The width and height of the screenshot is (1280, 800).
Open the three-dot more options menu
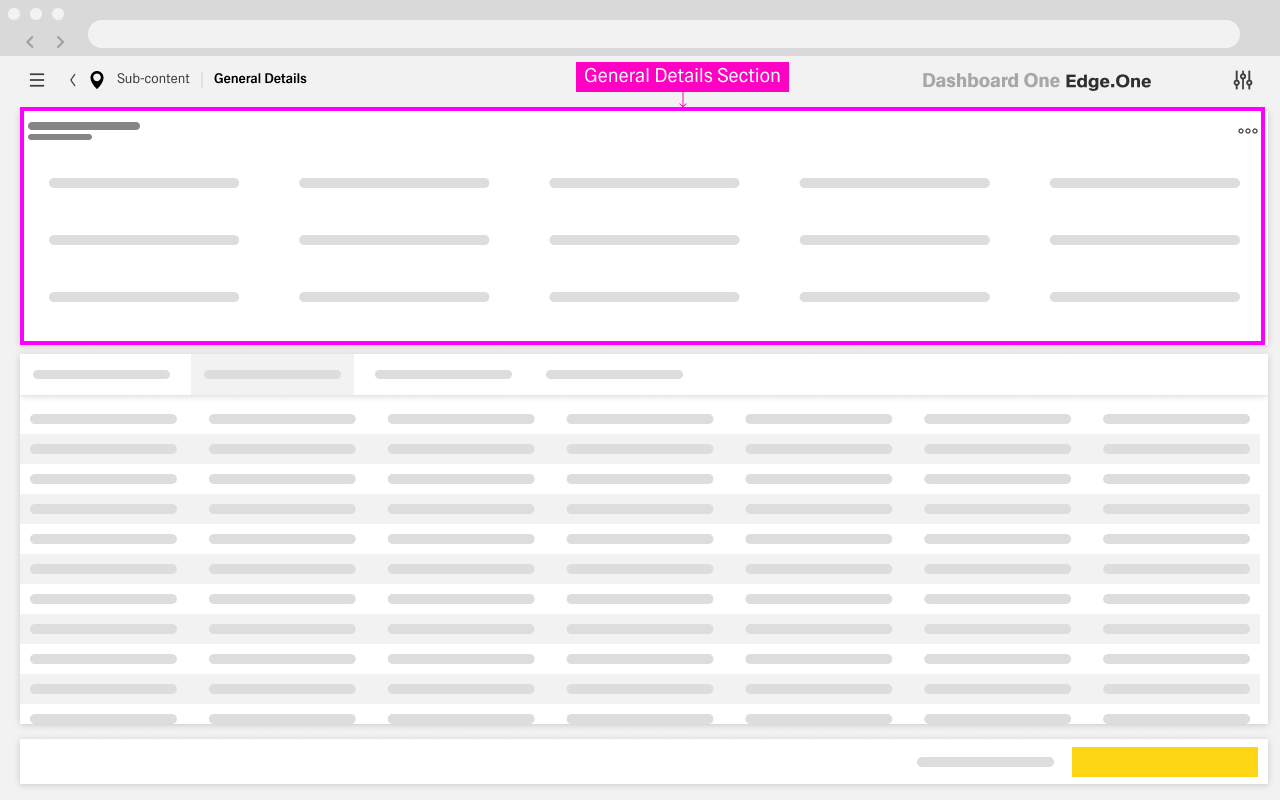pyautogui.click(x=1248, y=131)
